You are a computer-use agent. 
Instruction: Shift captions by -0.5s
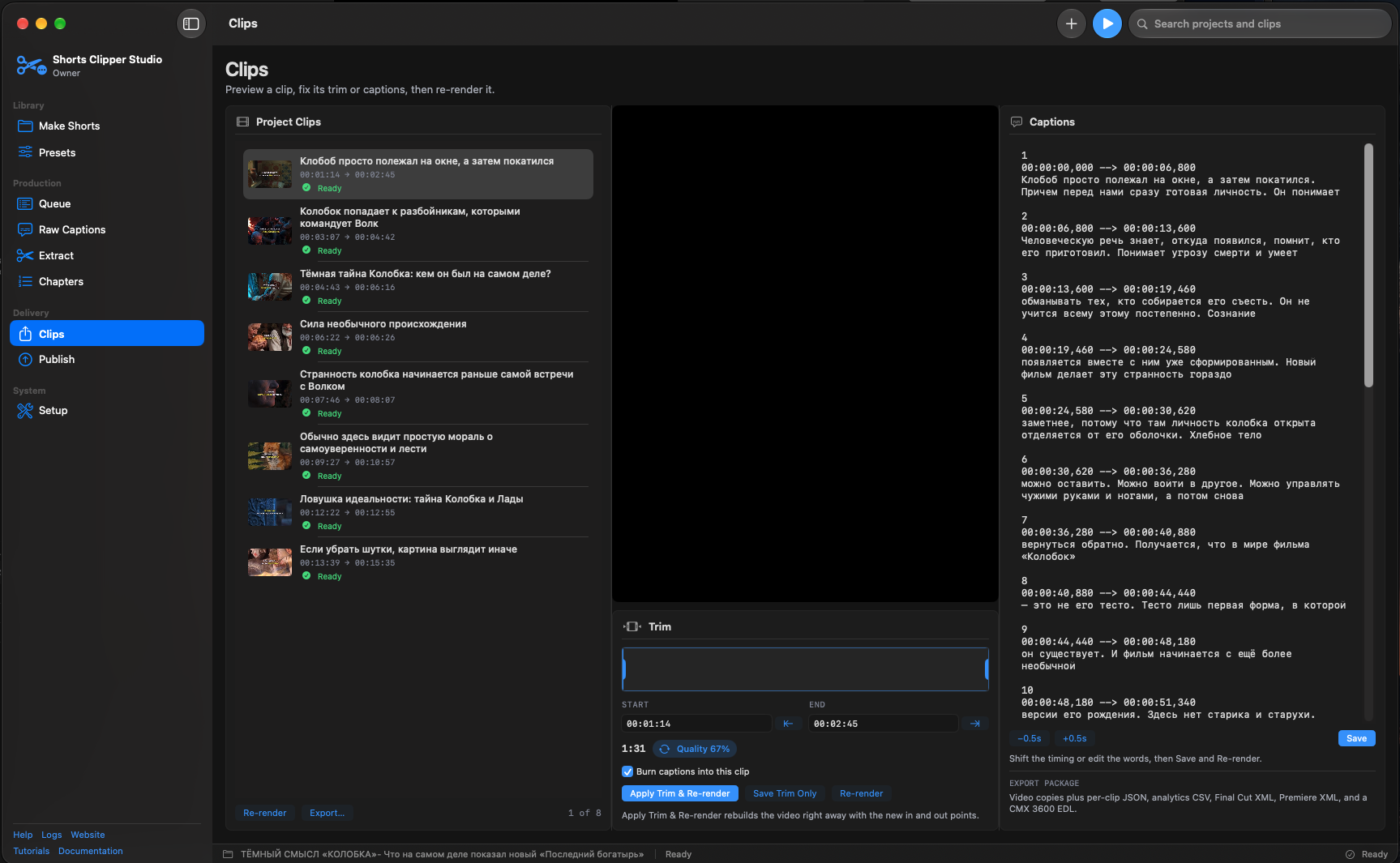click(1030, 738)
